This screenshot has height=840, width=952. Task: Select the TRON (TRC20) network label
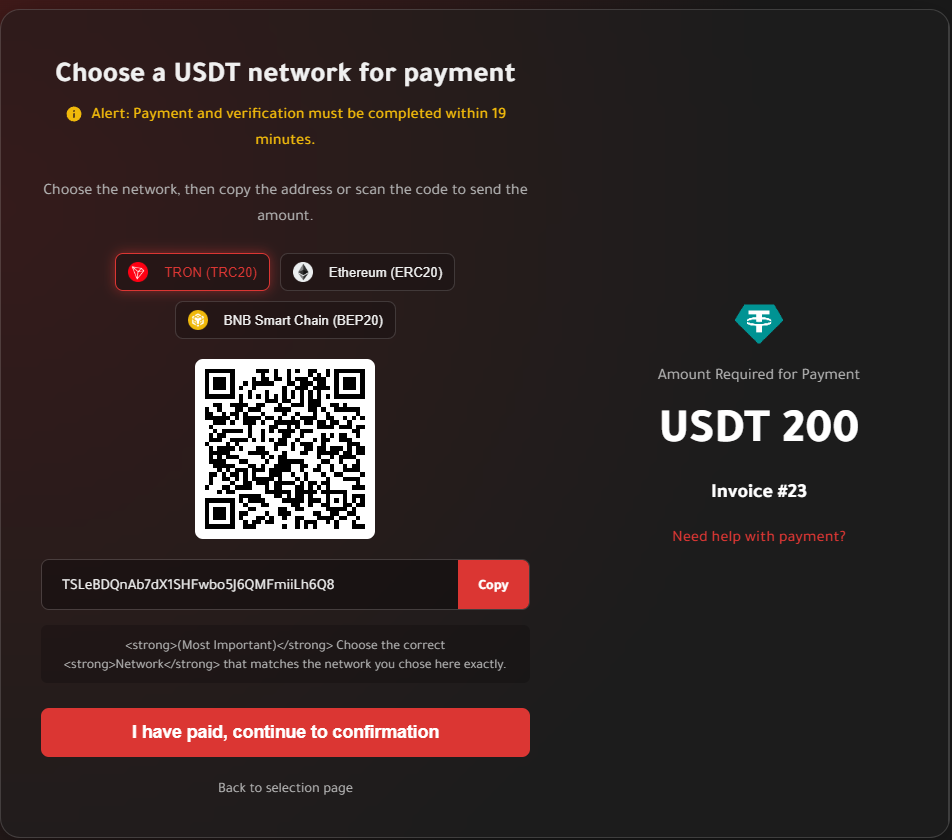211,273
